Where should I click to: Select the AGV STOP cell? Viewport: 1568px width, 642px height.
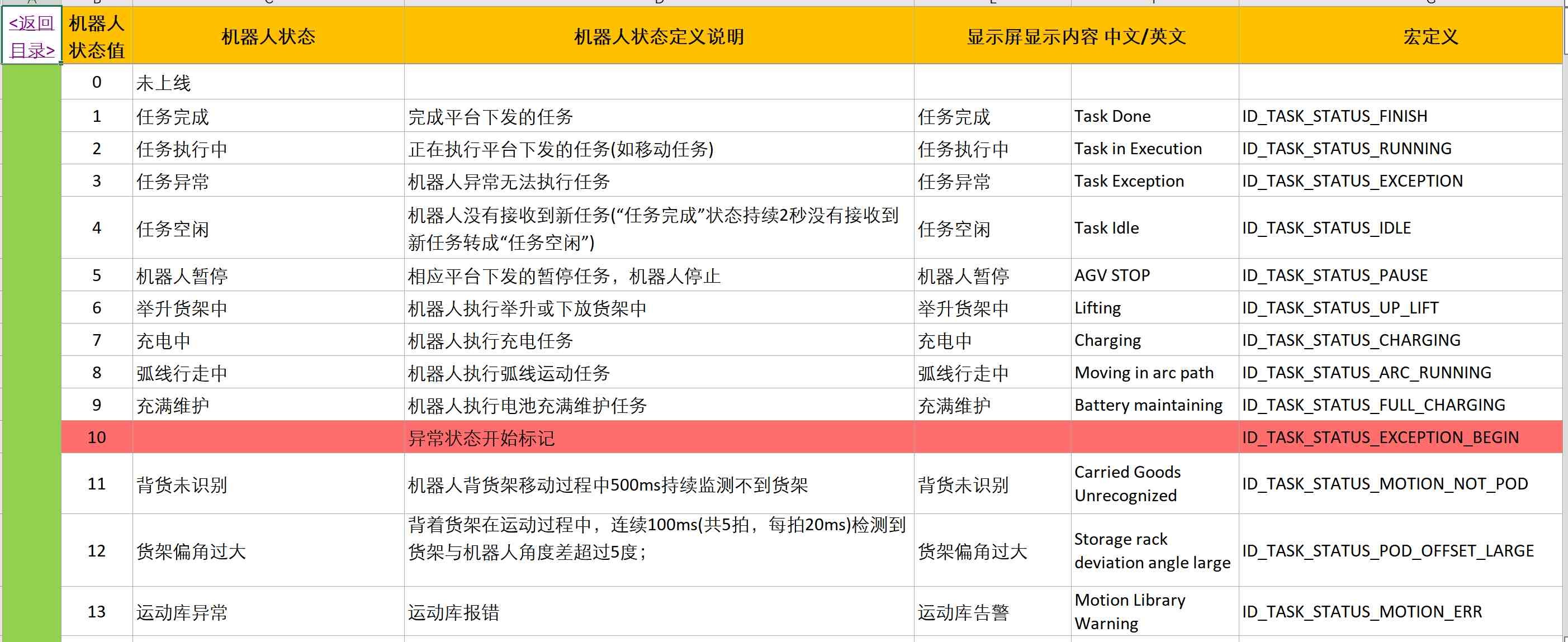point(1111,275)
